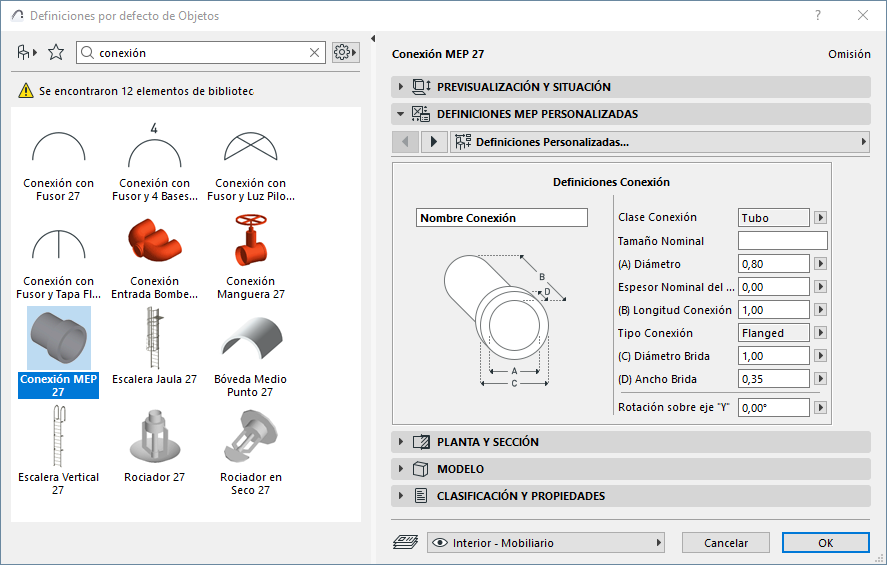Select Escalera Jaula 27 object
This screenshot has height=565, width=887.
pos(154,346)
